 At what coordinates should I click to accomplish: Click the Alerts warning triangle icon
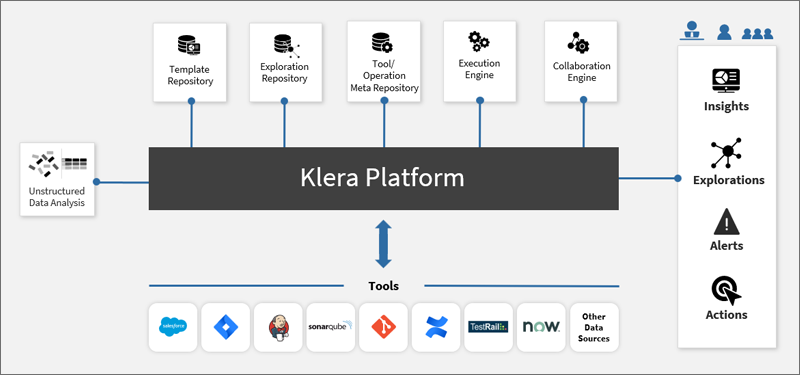[x=727, y=222]
